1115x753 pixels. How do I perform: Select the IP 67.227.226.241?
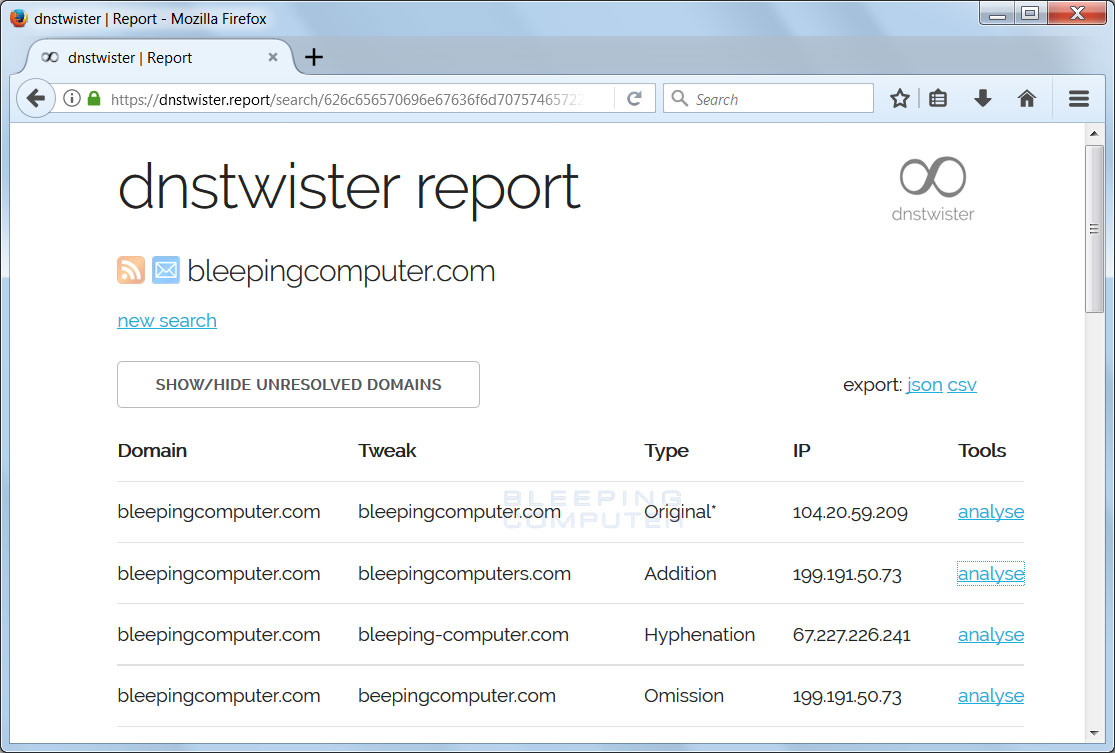851,635
